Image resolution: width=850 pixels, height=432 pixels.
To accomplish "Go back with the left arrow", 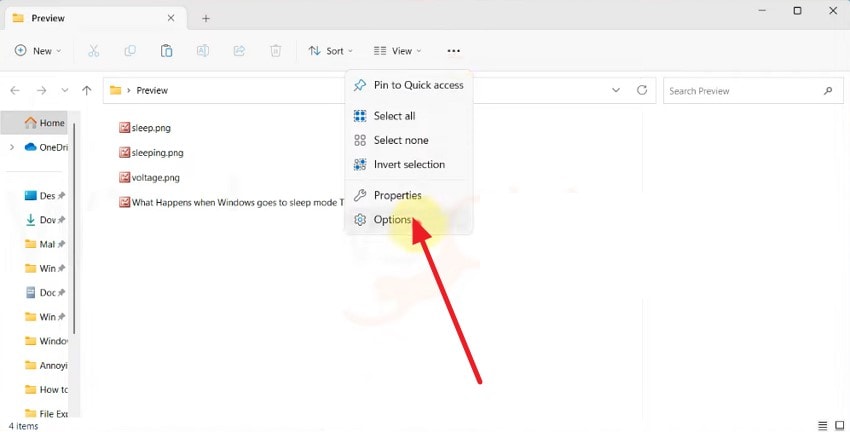I will click(x=15, y=91).
